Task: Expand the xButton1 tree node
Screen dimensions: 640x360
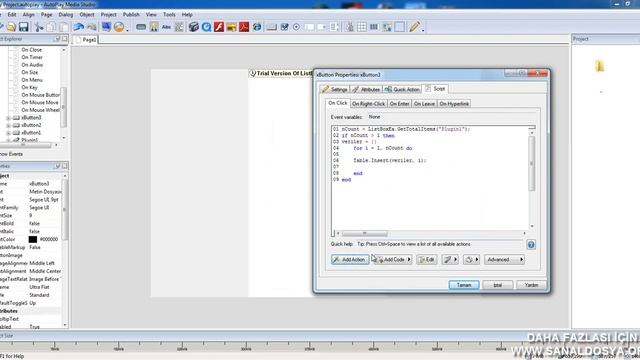Action: tap(8, 133)
